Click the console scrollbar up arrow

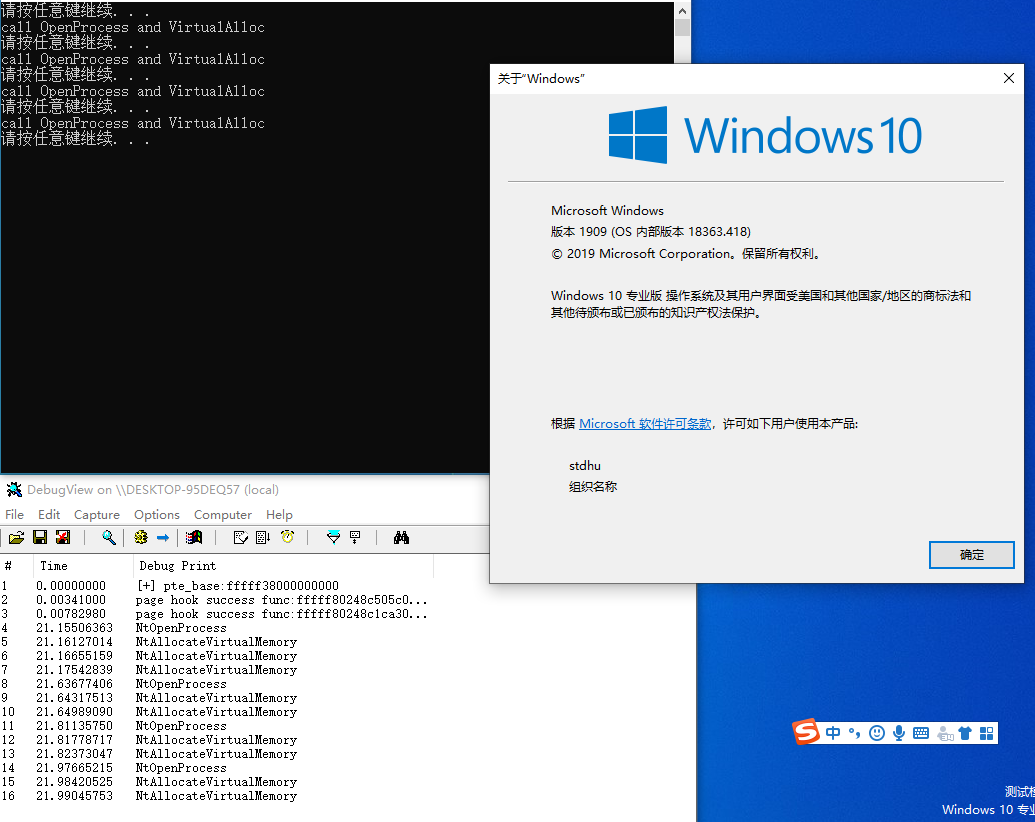click(683, 11)
